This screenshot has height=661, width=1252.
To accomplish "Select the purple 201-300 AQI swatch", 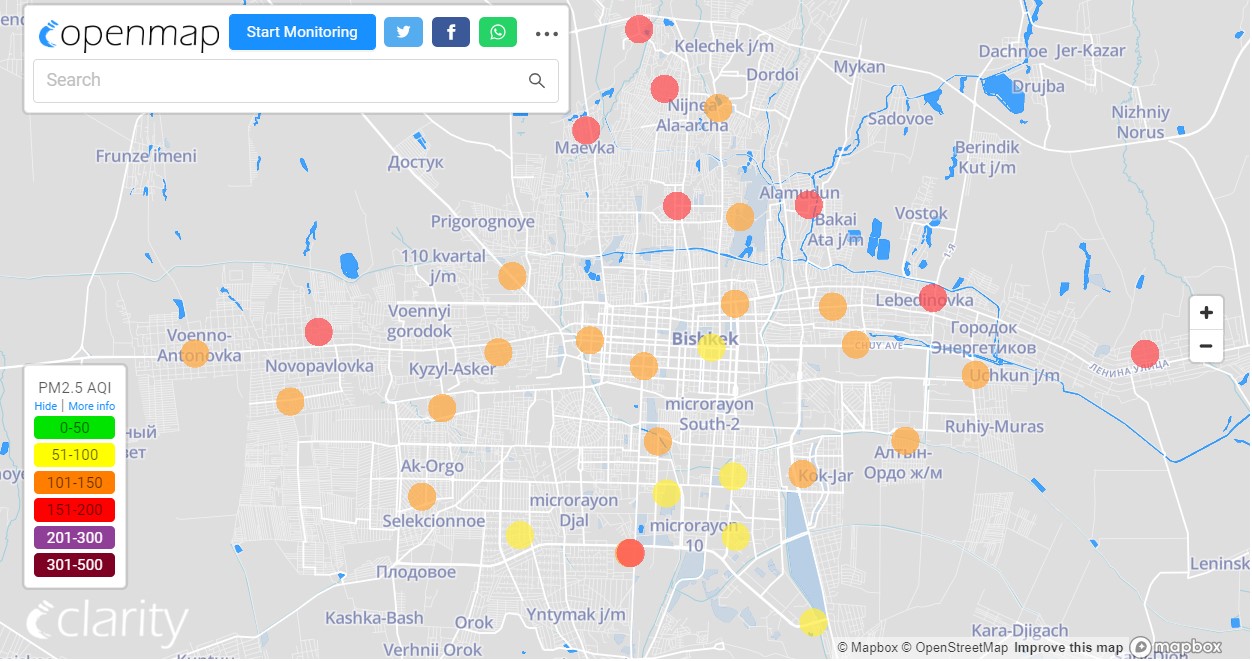I will click(x=74, y=538).
